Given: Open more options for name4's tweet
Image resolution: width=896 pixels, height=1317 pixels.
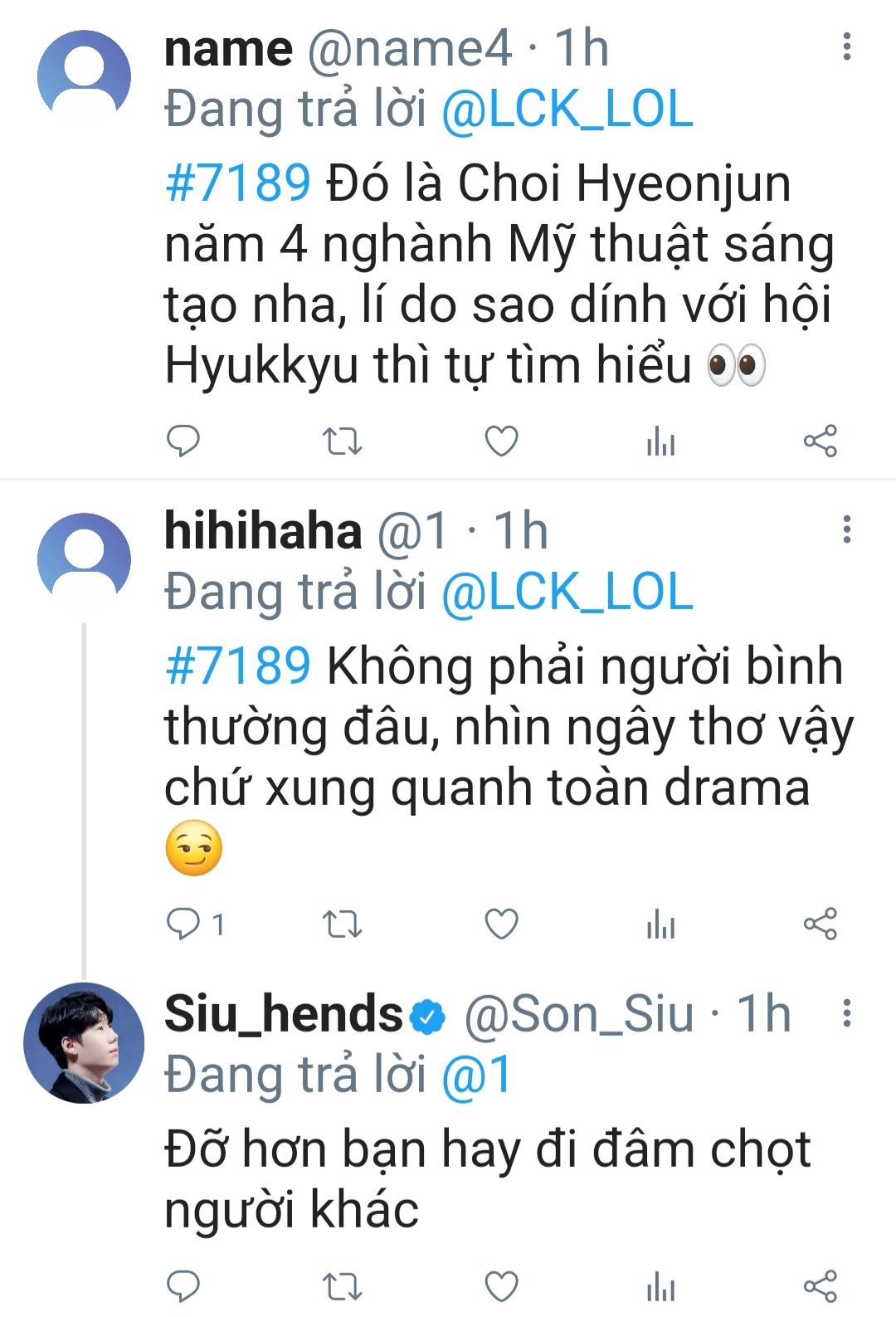Looking at the screenshot, I should pos(846,47).
